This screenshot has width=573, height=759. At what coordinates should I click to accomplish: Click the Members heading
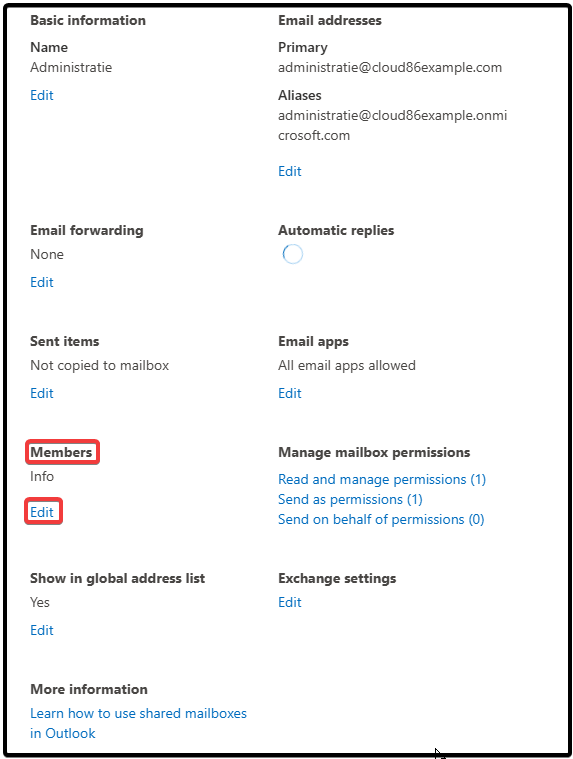pyautogui.click(x=61, y=452)
